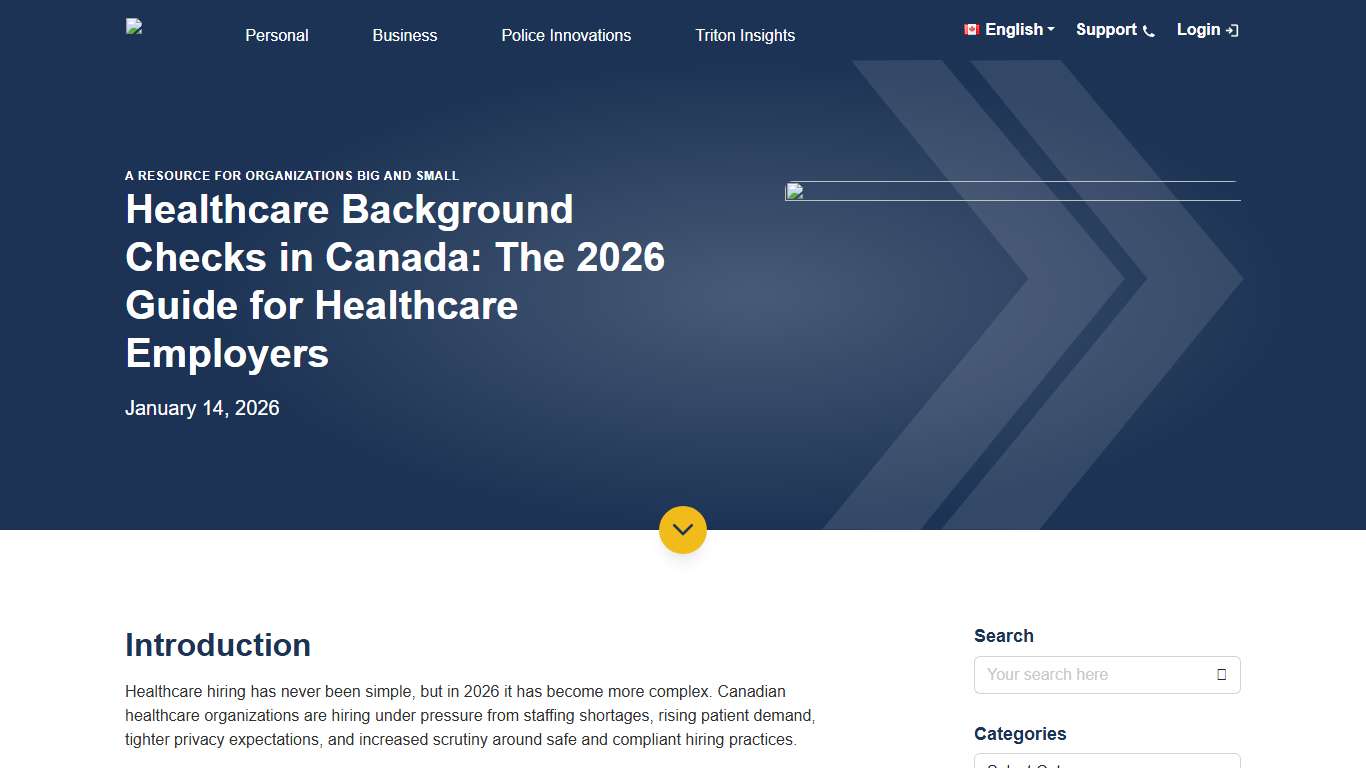
Task: Expand the English menu chevron
Action: click(x=1050, y=29)
